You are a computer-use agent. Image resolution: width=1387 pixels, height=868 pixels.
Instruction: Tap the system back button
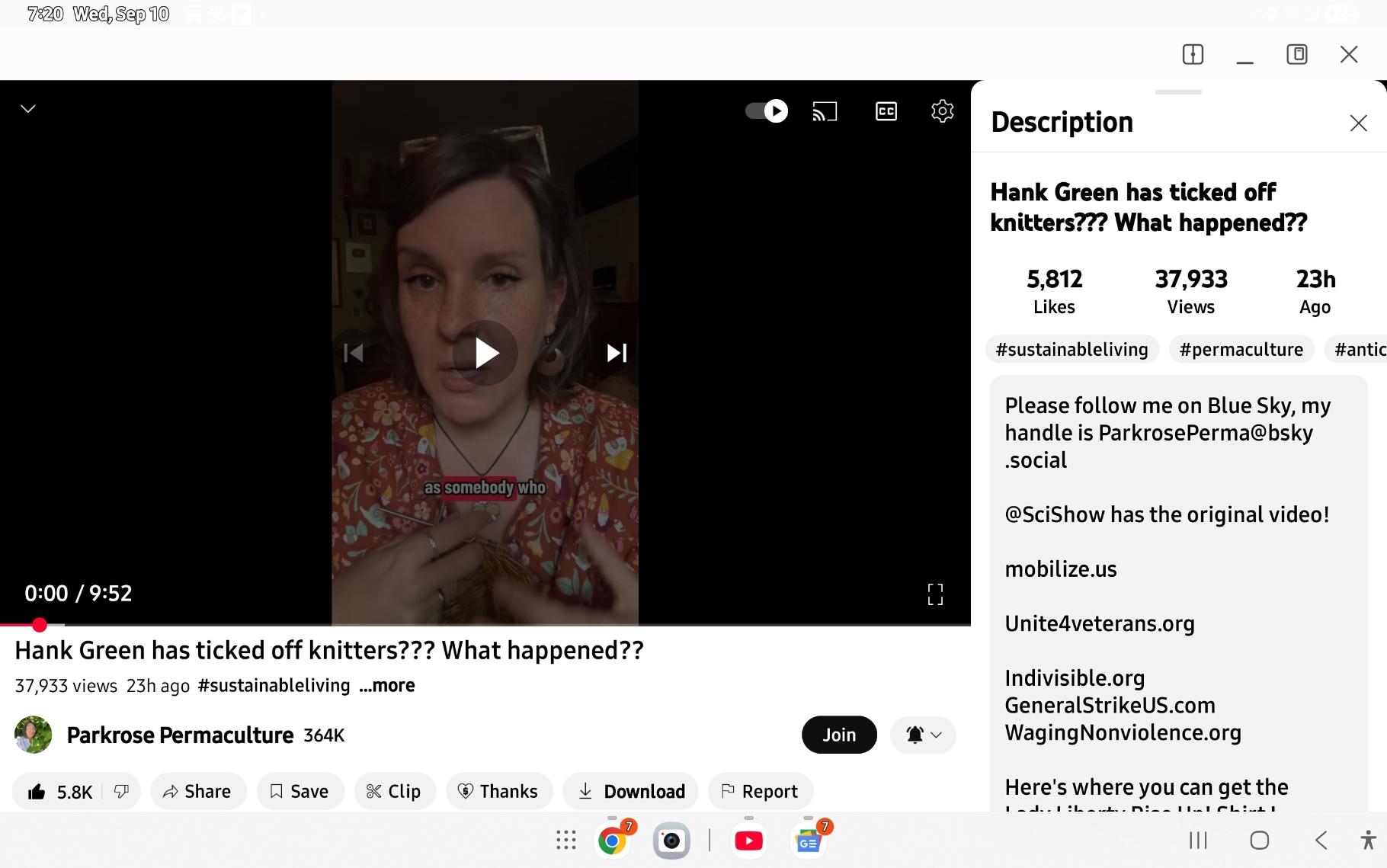(x=1321, y=841)
